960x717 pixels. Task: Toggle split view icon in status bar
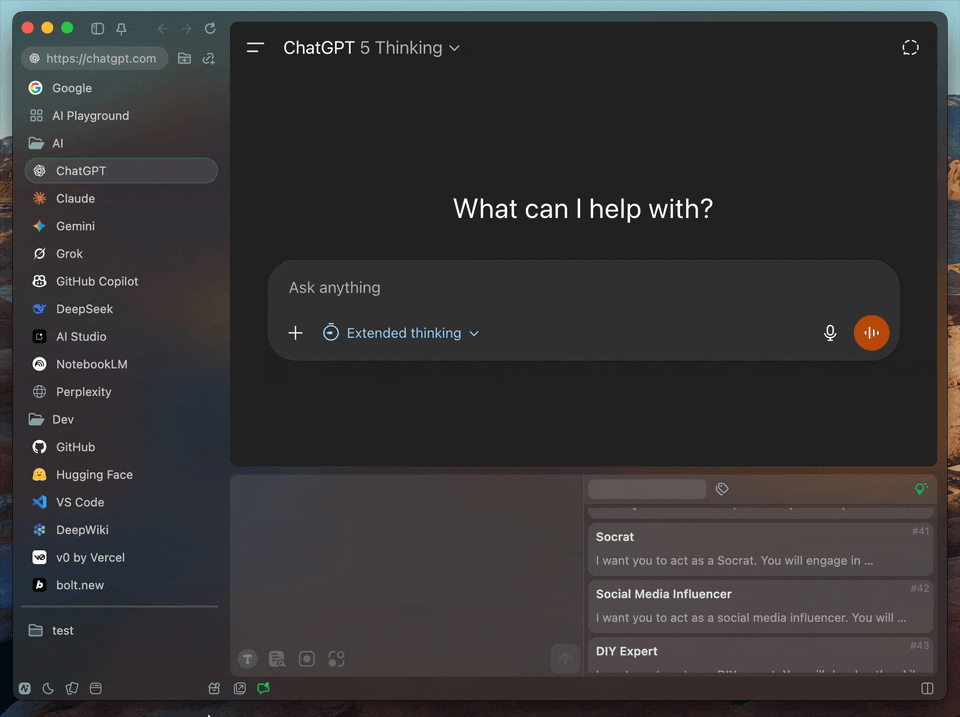pyautogui.click(x=928, y=688)
